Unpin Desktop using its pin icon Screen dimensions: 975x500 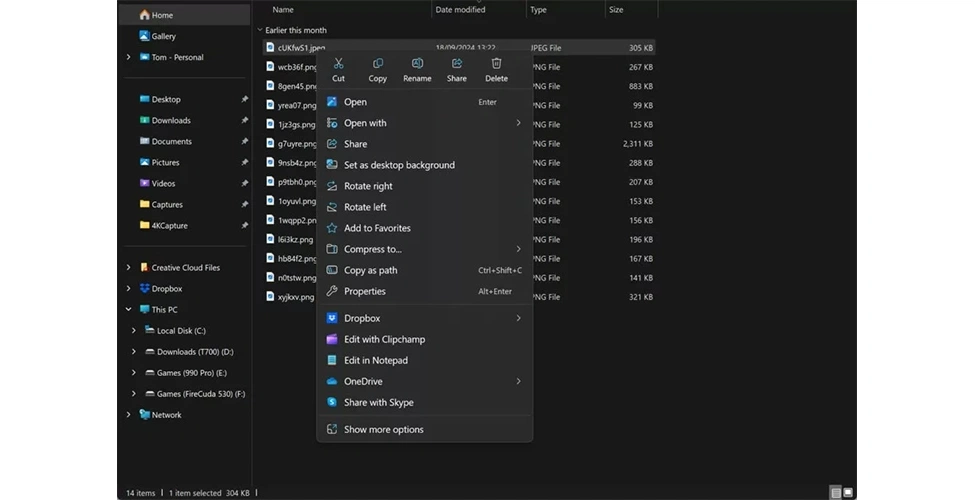tap(244, 100)
